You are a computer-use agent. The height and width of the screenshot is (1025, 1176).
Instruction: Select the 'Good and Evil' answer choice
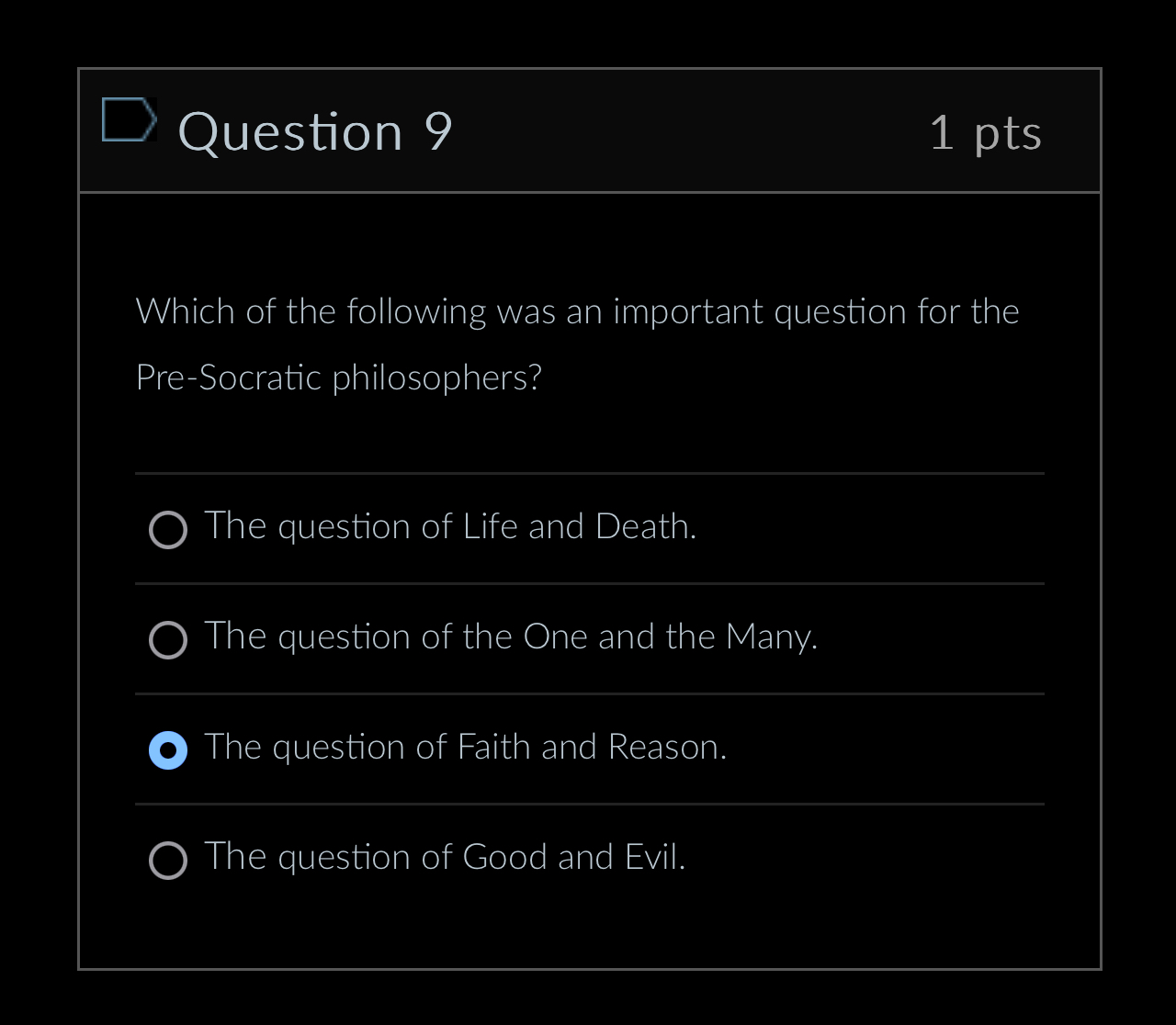click(168, 861)
